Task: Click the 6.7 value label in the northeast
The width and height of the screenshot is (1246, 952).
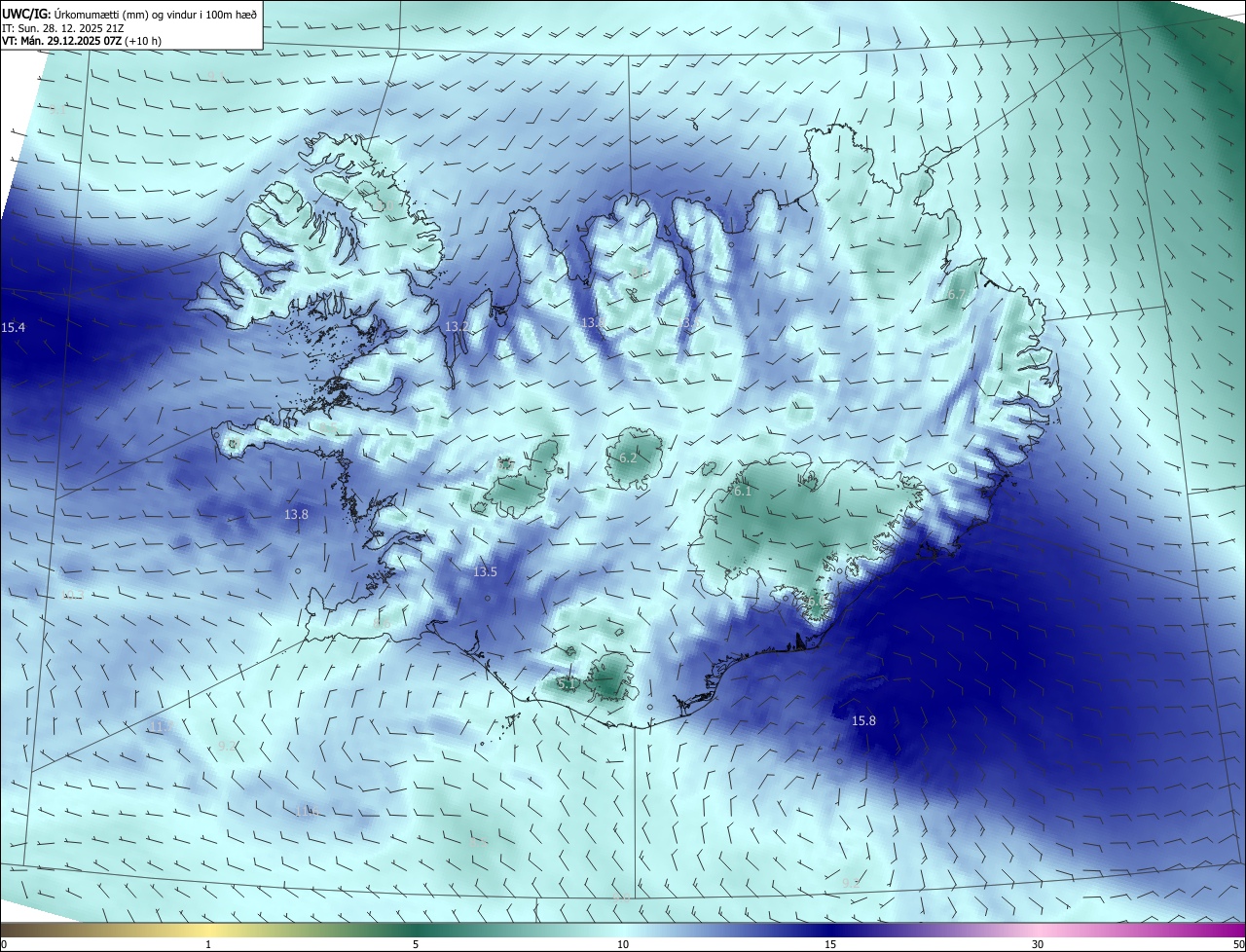Action: click(957, 295)
